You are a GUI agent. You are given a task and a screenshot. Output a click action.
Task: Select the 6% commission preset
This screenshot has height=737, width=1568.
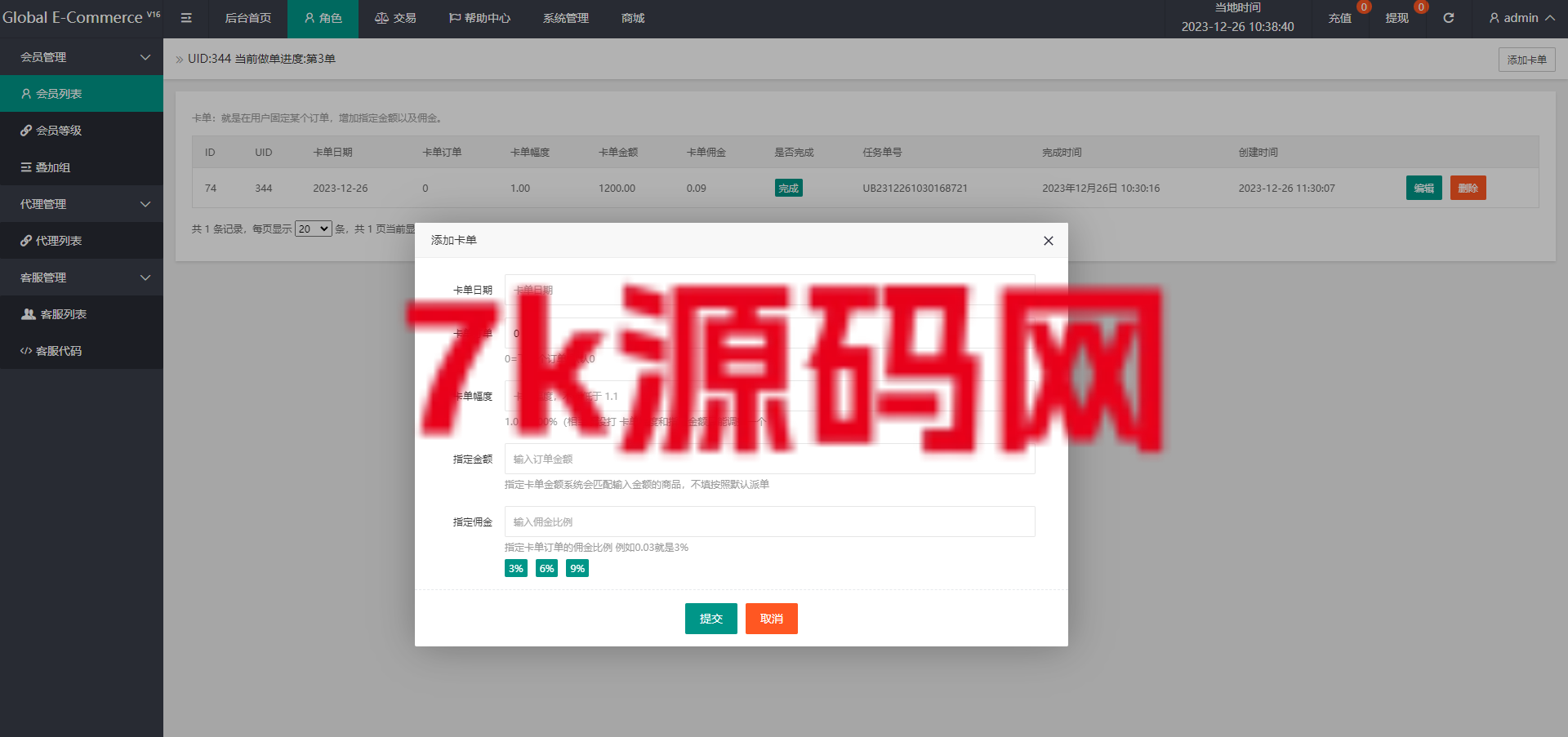pos(546,568)
